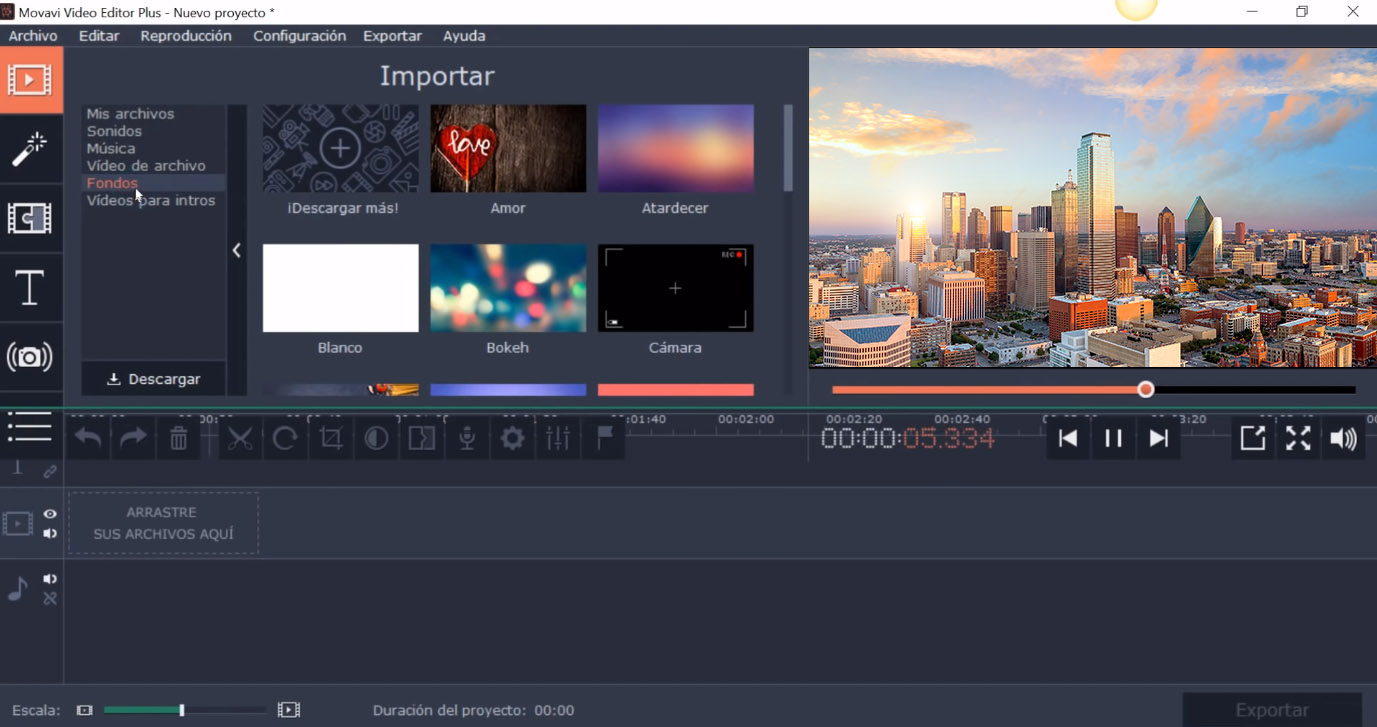Click the microphone icon to record audio

tap(466, 438)
